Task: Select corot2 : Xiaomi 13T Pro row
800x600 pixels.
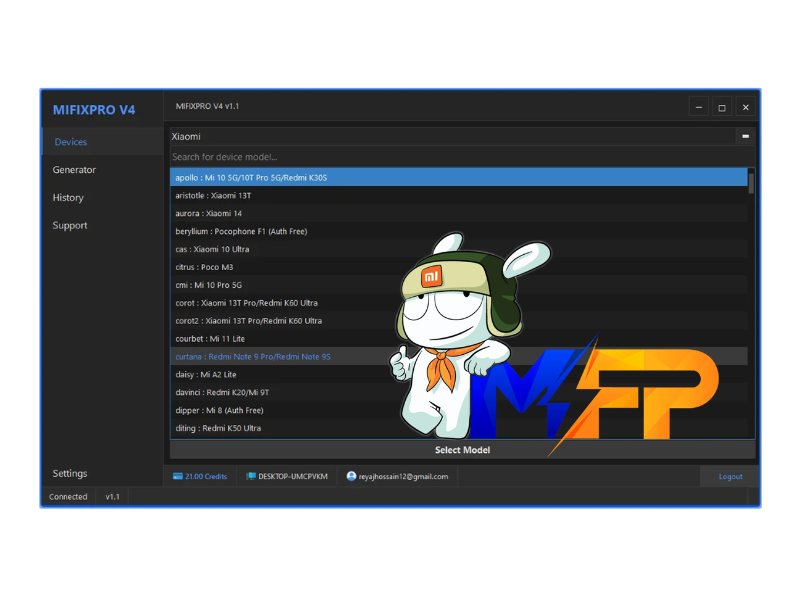Action: tap(459, 320)
